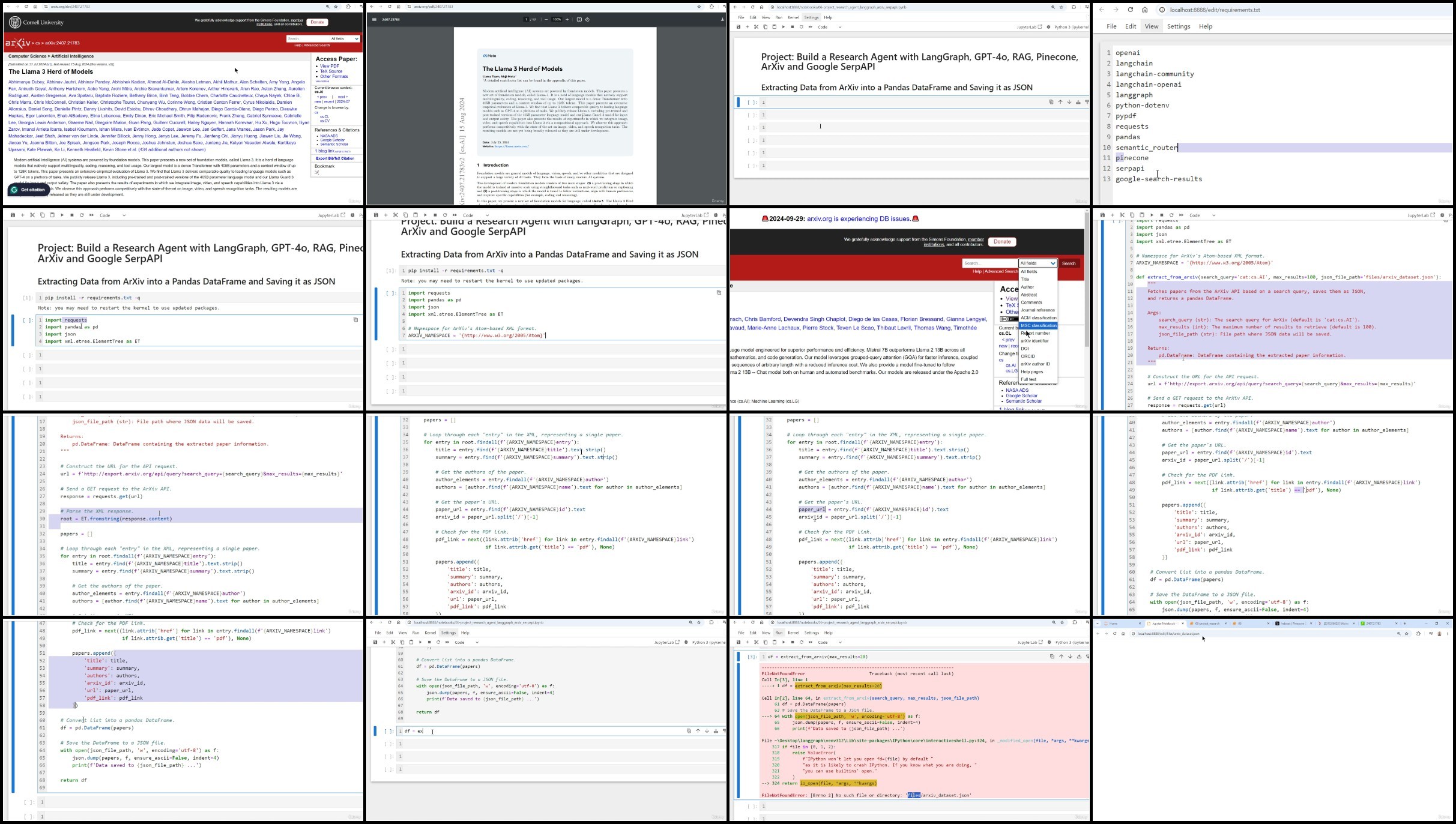
Task: Star the arxiv.org/abs/2407.21783 page in the browser
Action: point(336,7)
